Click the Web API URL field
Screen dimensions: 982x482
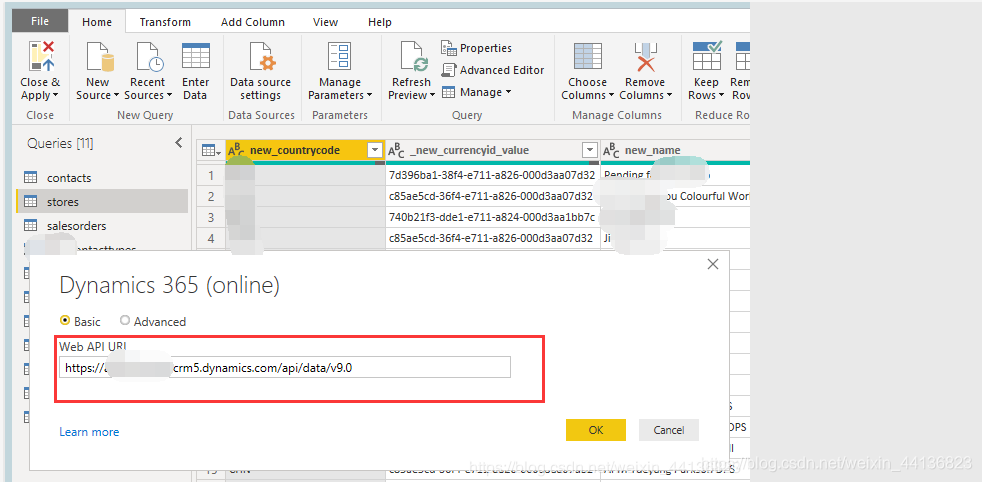[285, 367]
